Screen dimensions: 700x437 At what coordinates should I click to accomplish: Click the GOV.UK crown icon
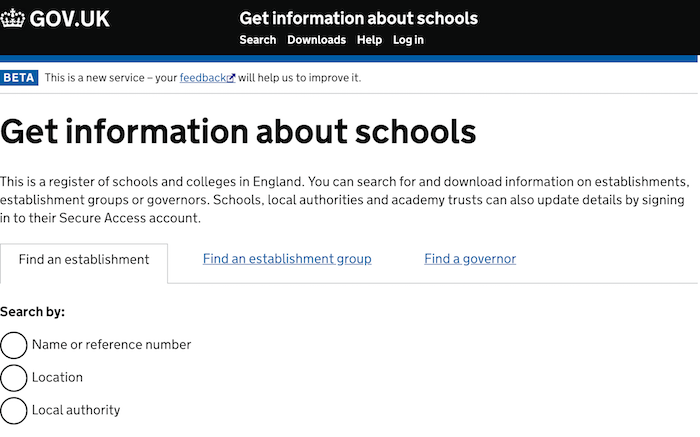[x=14, y=18]
